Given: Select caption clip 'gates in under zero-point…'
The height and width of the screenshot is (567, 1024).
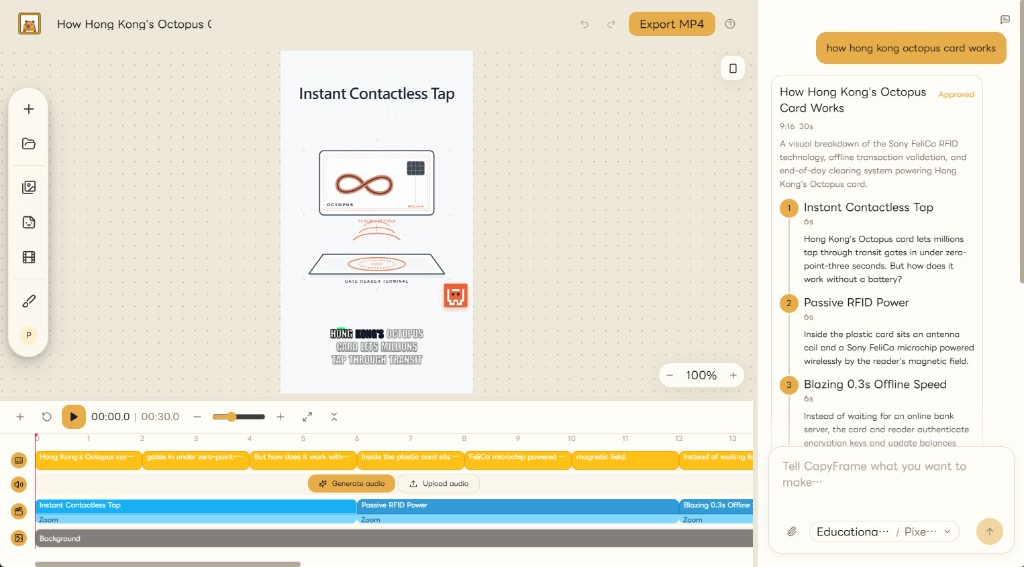Looking at the screenshot, I should coord(196,460).
